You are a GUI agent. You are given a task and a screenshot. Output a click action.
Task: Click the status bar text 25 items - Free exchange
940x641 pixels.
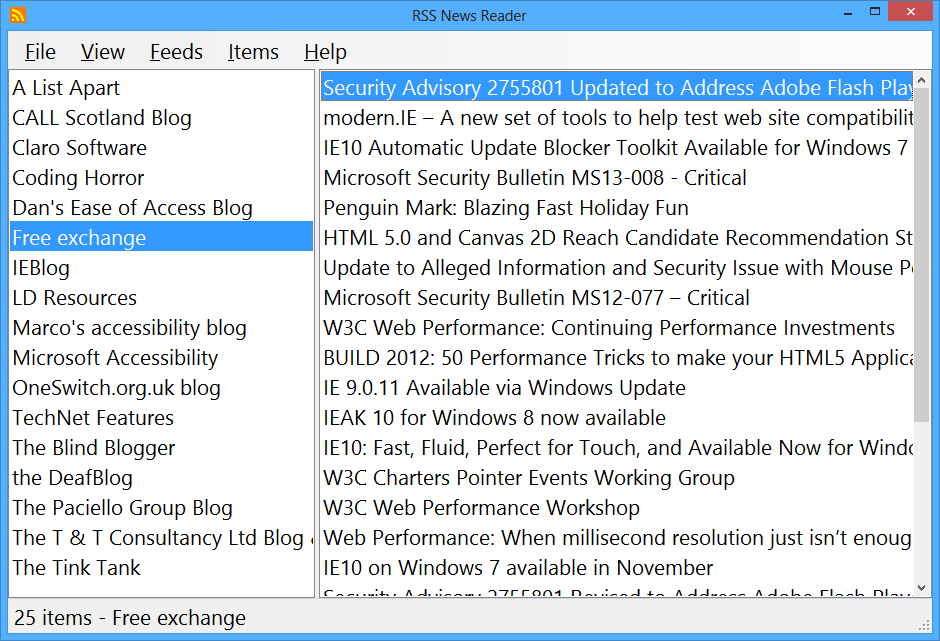point(129,618)
